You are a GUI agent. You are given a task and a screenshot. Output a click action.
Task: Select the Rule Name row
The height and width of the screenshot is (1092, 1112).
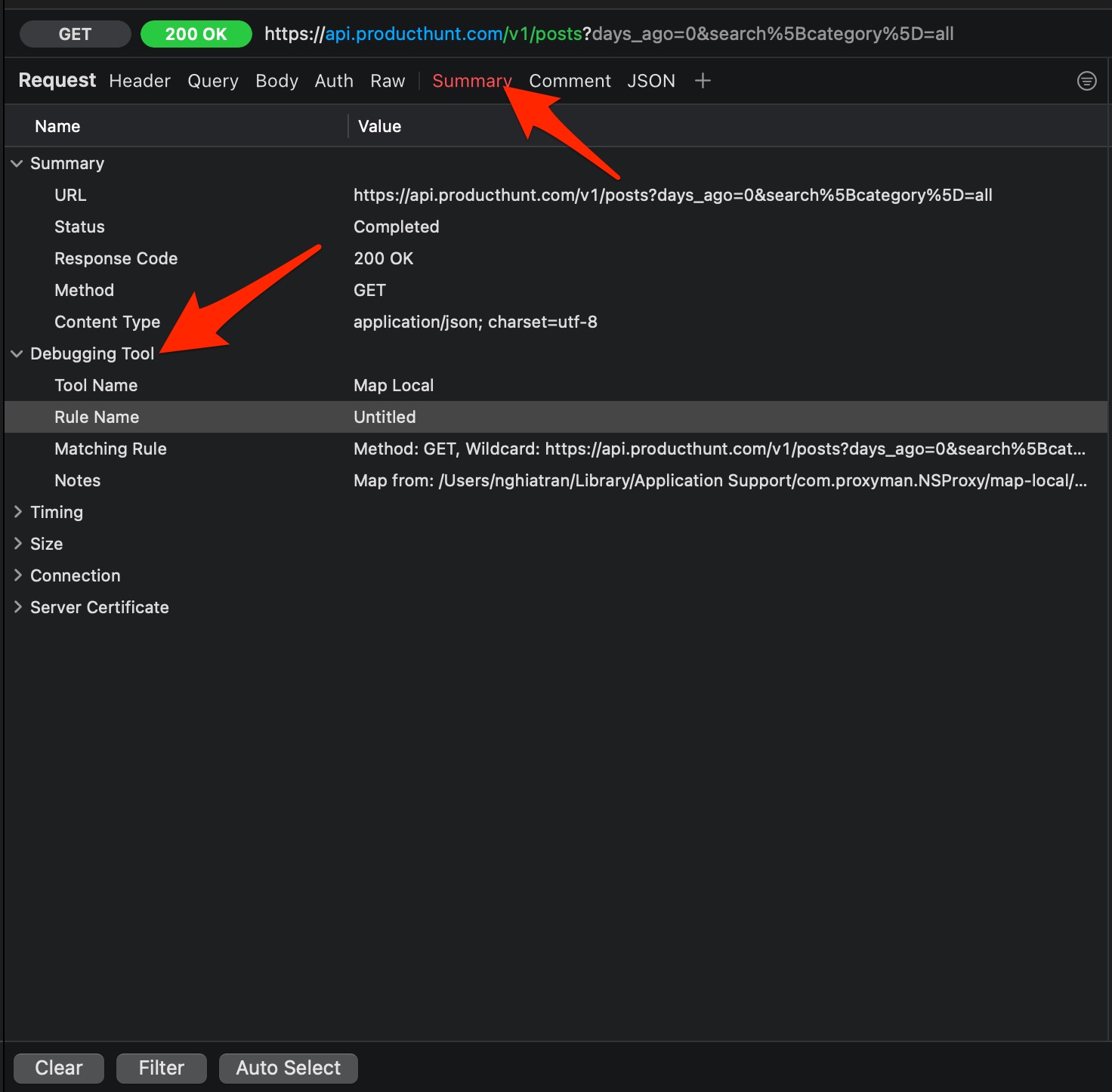point(556,417)
